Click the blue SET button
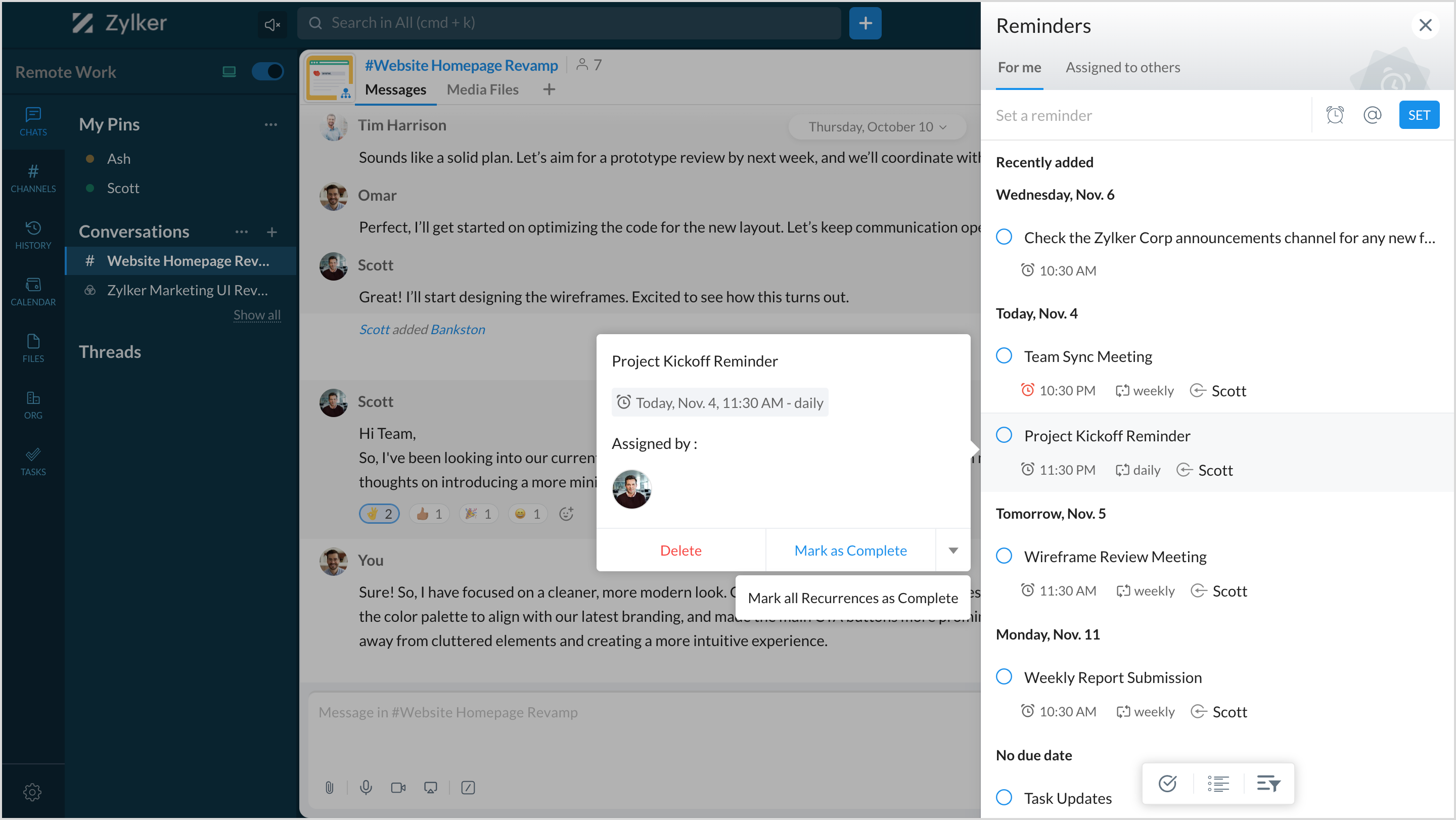This screenshot has width=1456, height=820. (1418, 115)
